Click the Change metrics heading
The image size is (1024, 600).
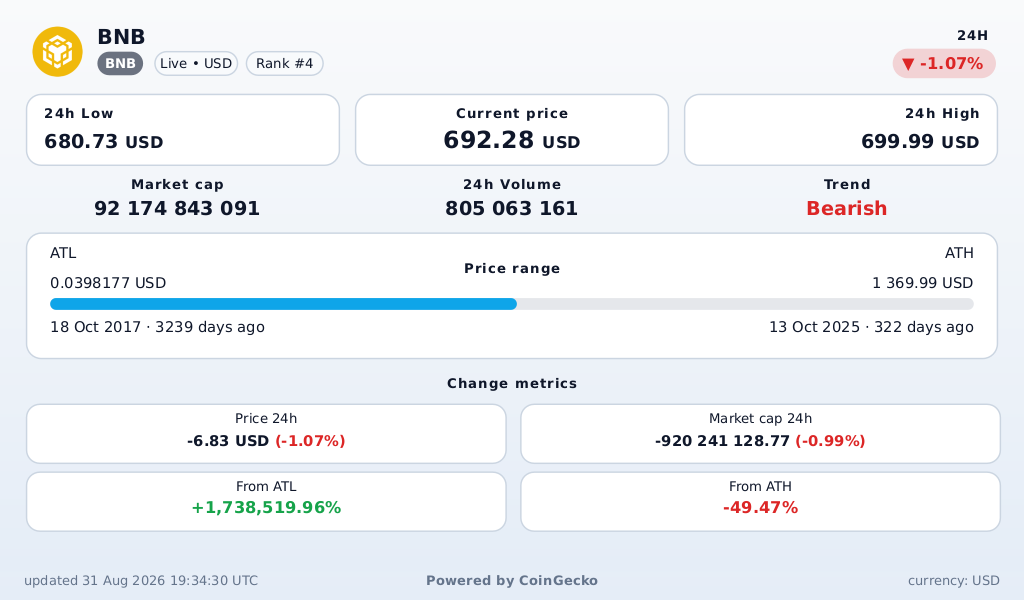point(512,383)
